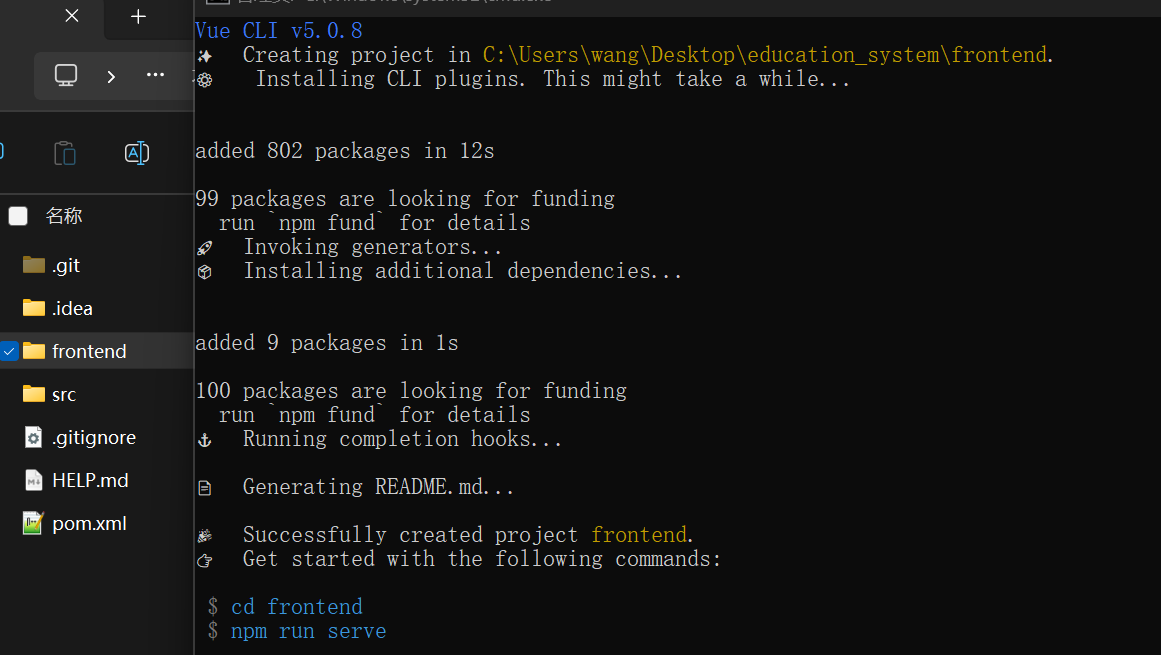Sort by the 名称 column header
This screenshot has height=655, width=1161.
(x=64, y=216)
